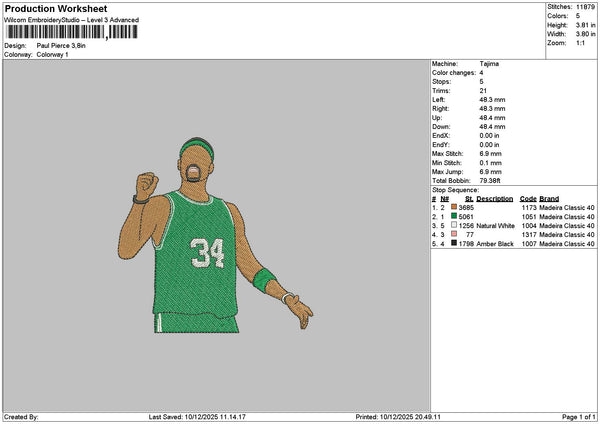The image size is (600, 424).
Task: Click the Zoom value '1:1'
Action: [580, 43]
